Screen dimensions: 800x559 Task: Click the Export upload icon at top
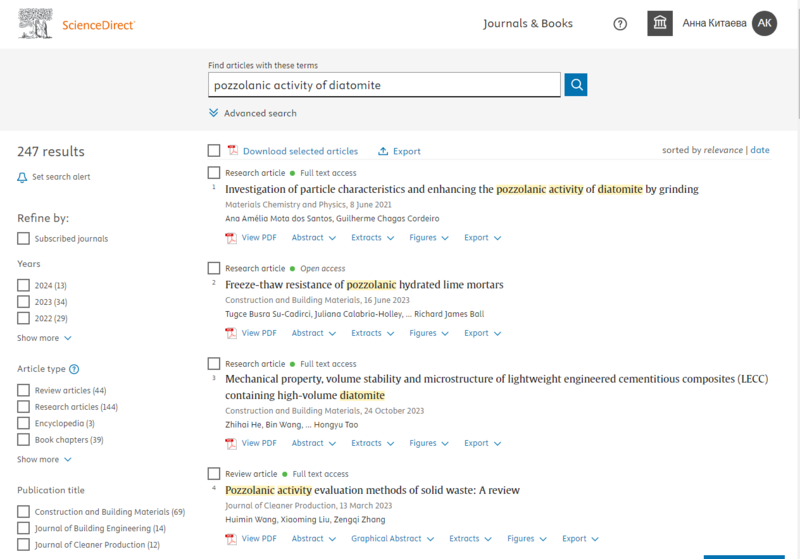click(x=383, y=151)
